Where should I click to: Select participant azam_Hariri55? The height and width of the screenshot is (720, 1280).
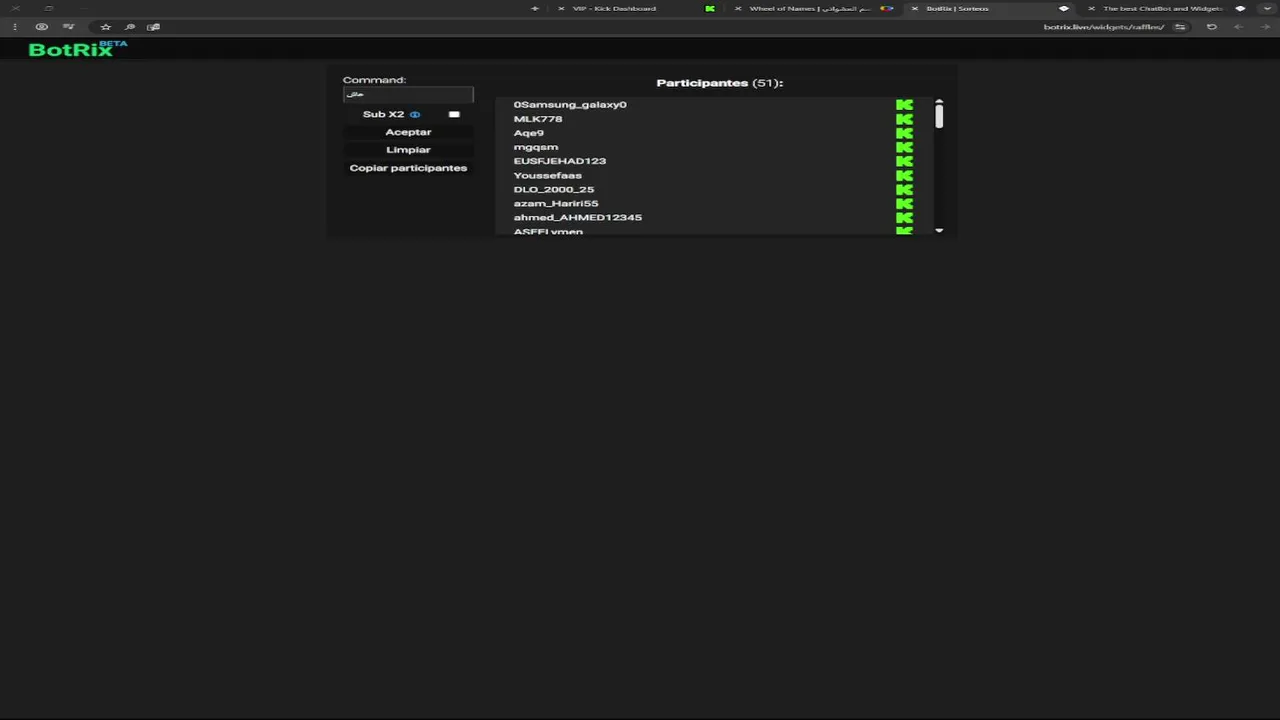tap(556, 203)
